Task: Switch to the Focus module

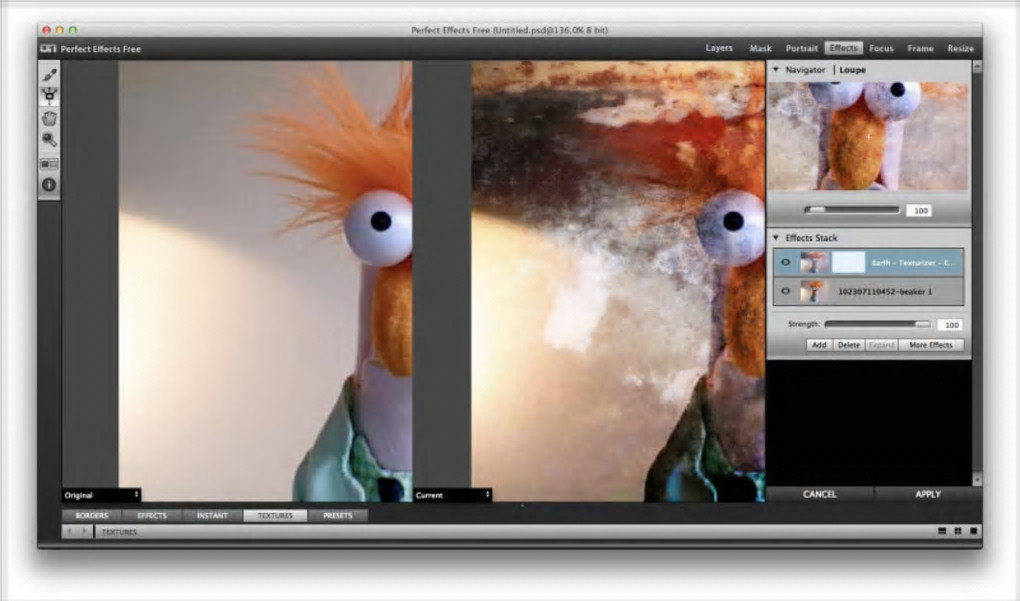Action: [881, 48]
